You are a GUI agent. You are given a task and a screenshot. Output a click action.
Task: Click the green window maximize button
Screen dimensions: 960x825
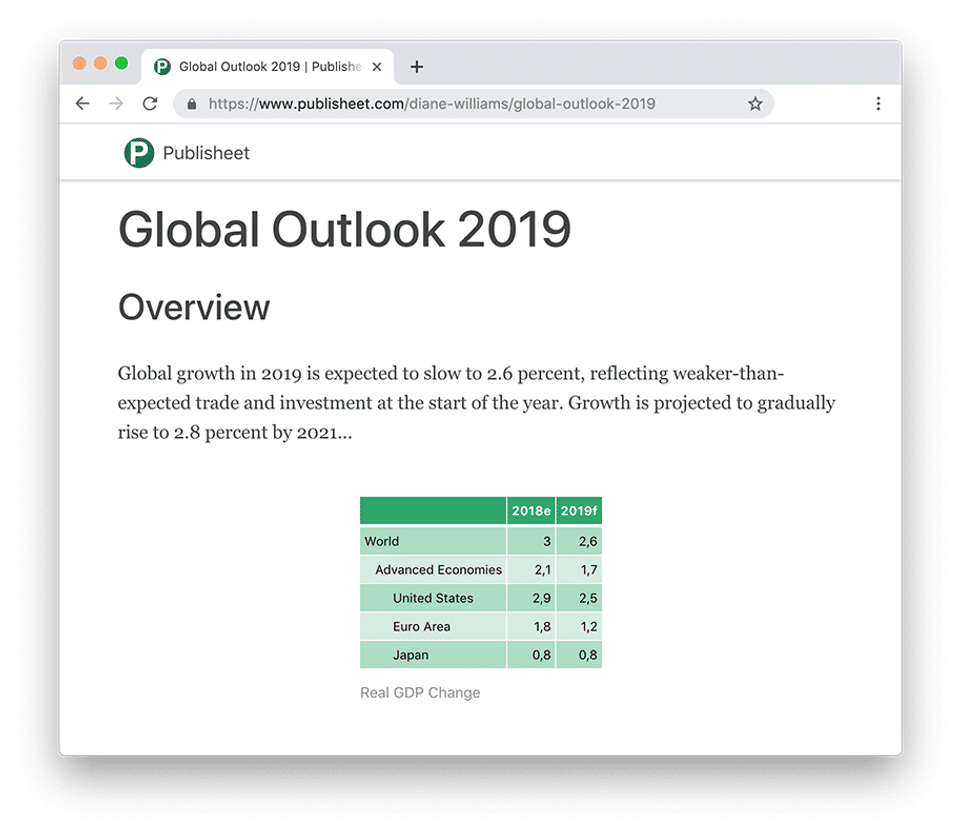pos(121,63)
